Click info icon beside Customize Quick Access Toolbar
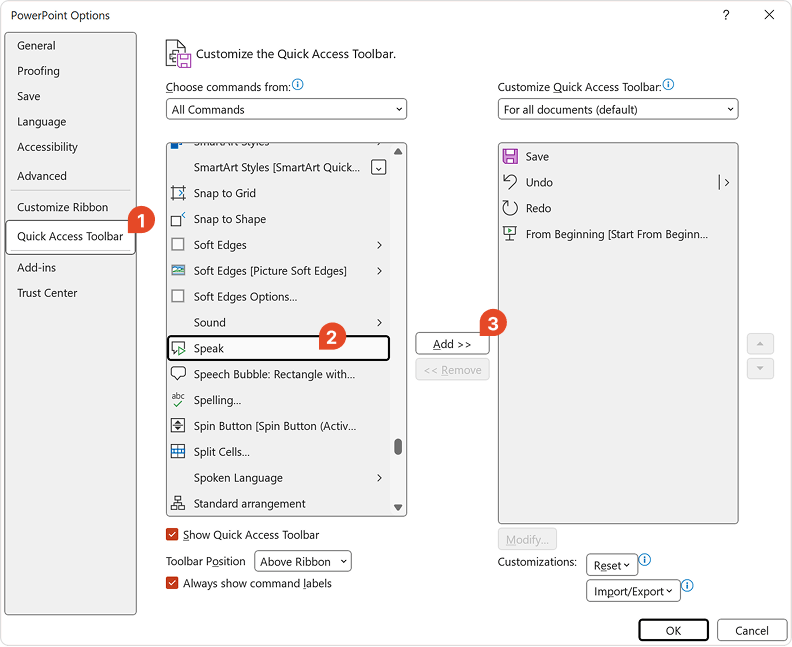792x647 pixels. (668, 84)
